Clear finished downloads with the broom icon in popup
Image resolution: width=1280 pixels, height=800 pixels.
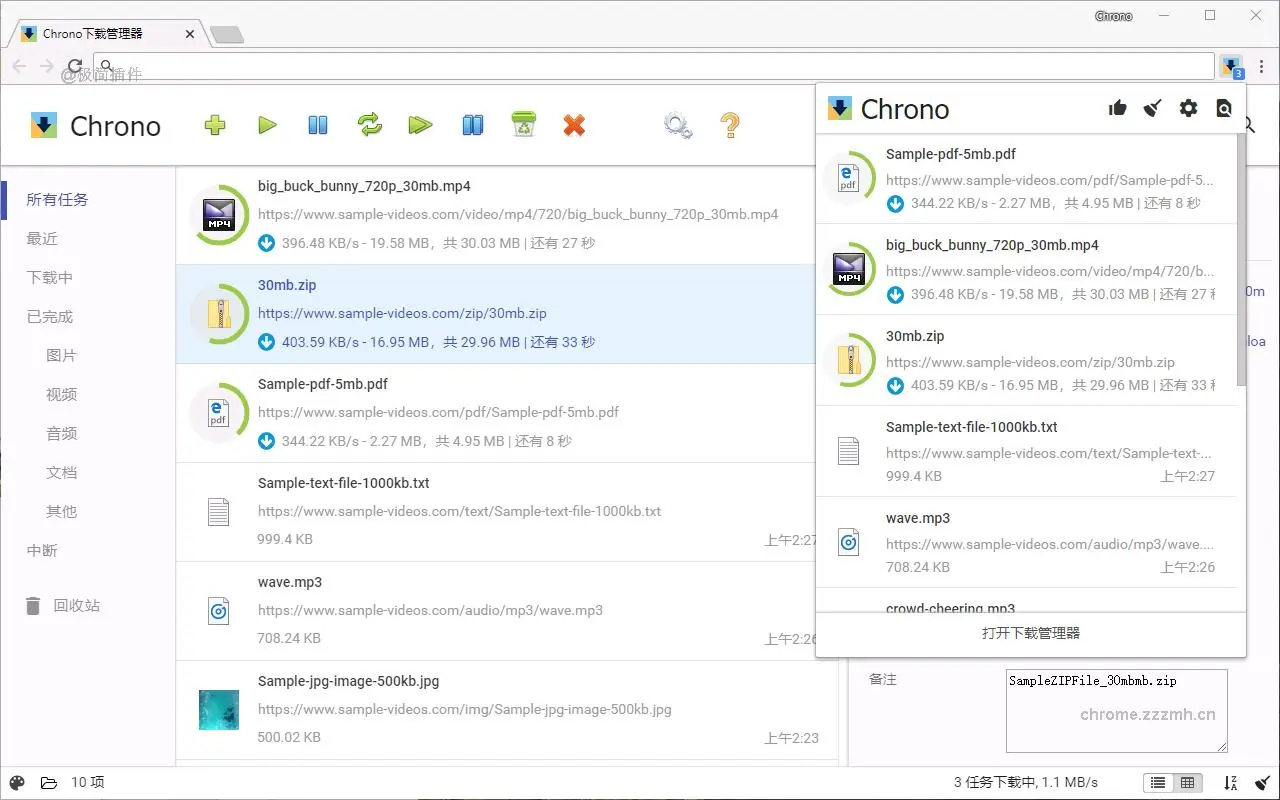click(1152, 108)
